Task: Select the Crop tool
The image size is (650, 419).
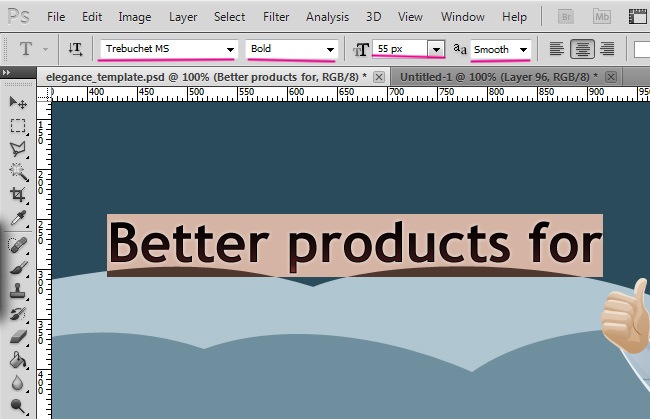Action: coord(18,194)
